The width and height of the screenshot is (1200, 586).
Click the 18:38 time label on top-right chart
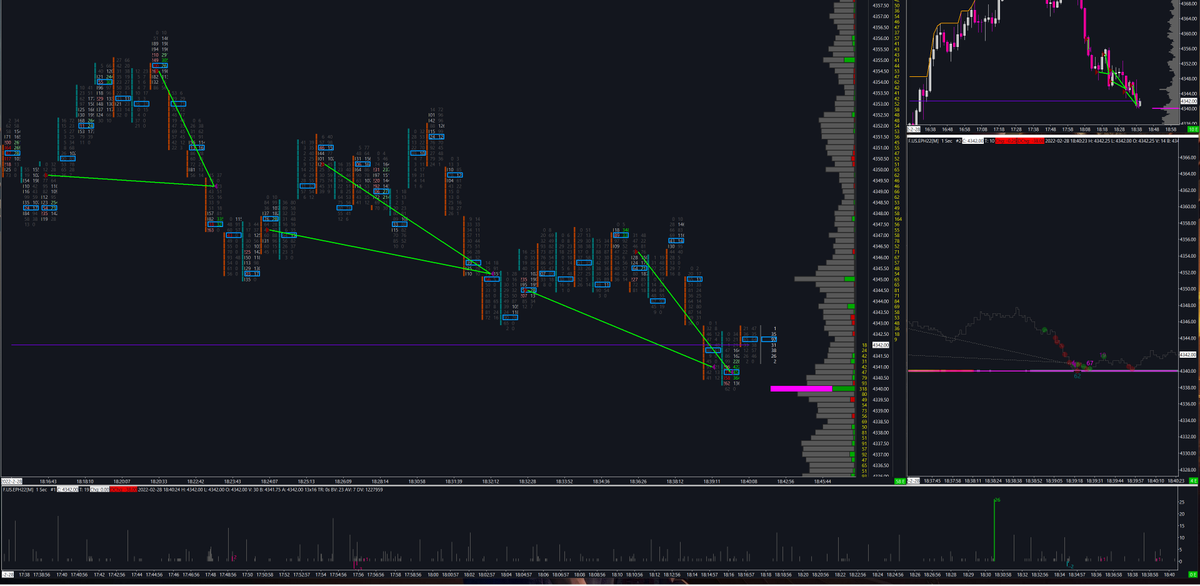[1136, 129]
